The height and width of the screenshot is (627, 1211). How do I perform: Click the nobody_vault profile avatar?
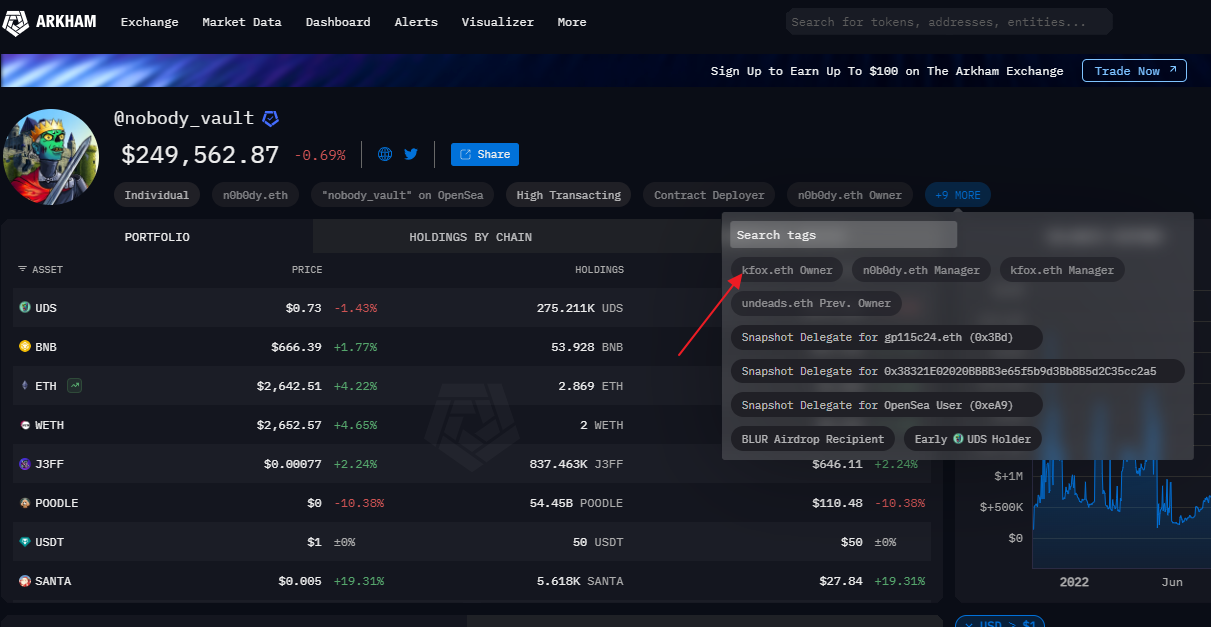51,157
